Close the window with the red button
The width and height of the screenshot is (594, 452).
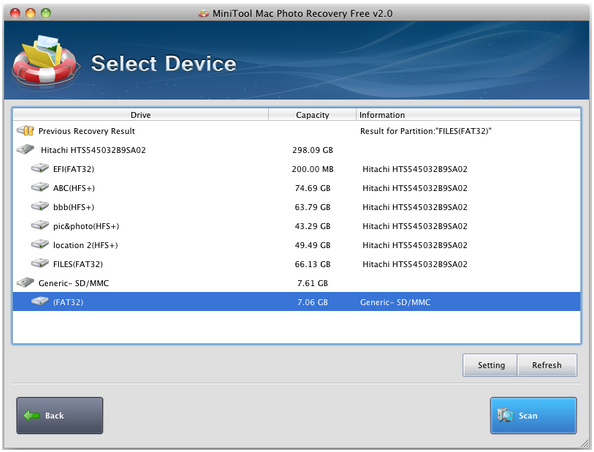coord(15,13)
